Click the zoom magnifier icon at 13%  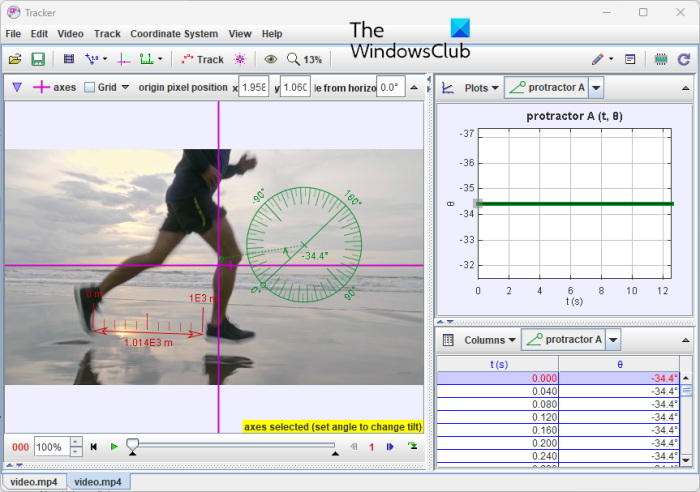coord(293,60)
